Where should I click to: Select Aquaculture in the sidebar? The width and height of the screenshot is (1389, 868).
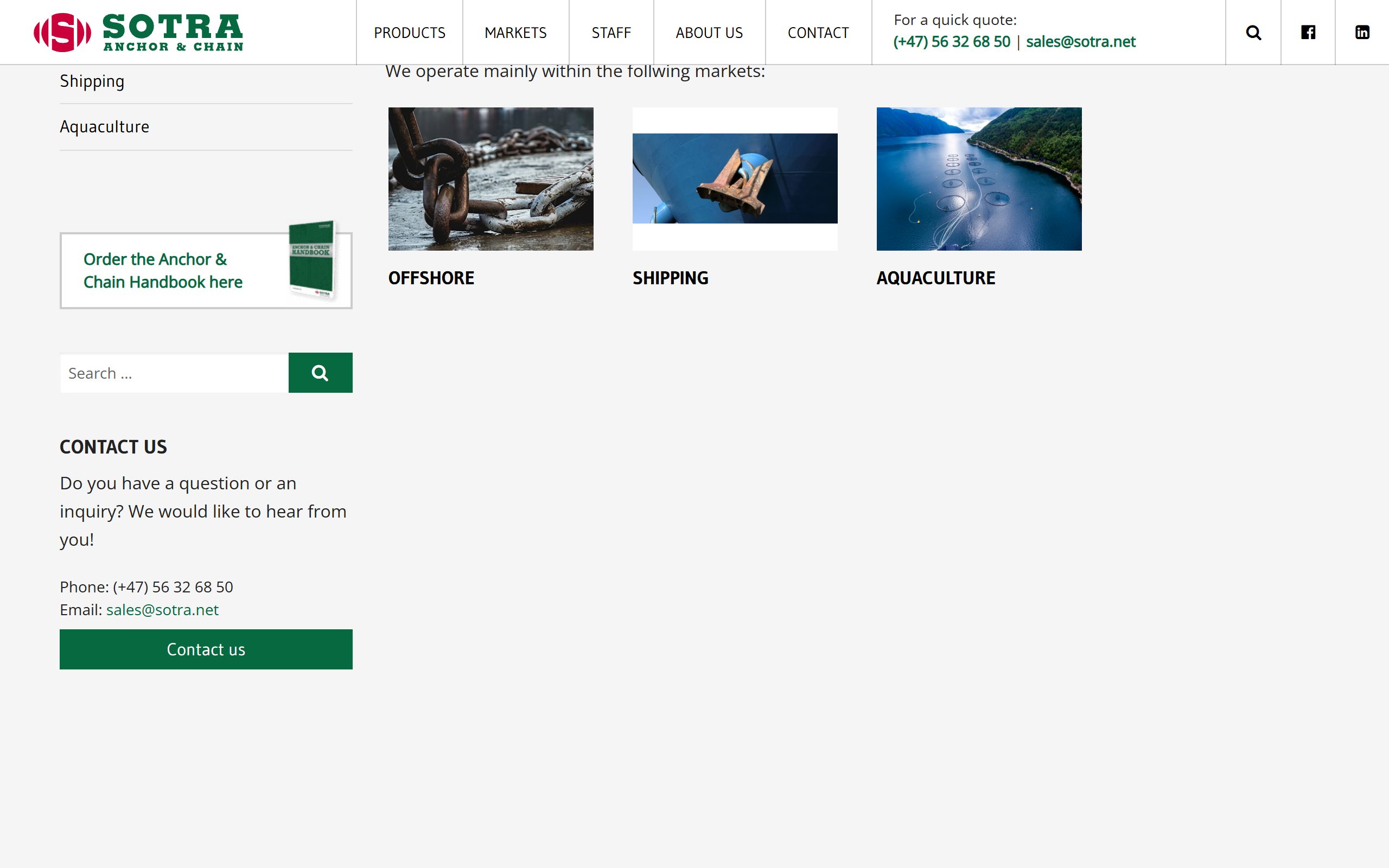tap(105, 127)
